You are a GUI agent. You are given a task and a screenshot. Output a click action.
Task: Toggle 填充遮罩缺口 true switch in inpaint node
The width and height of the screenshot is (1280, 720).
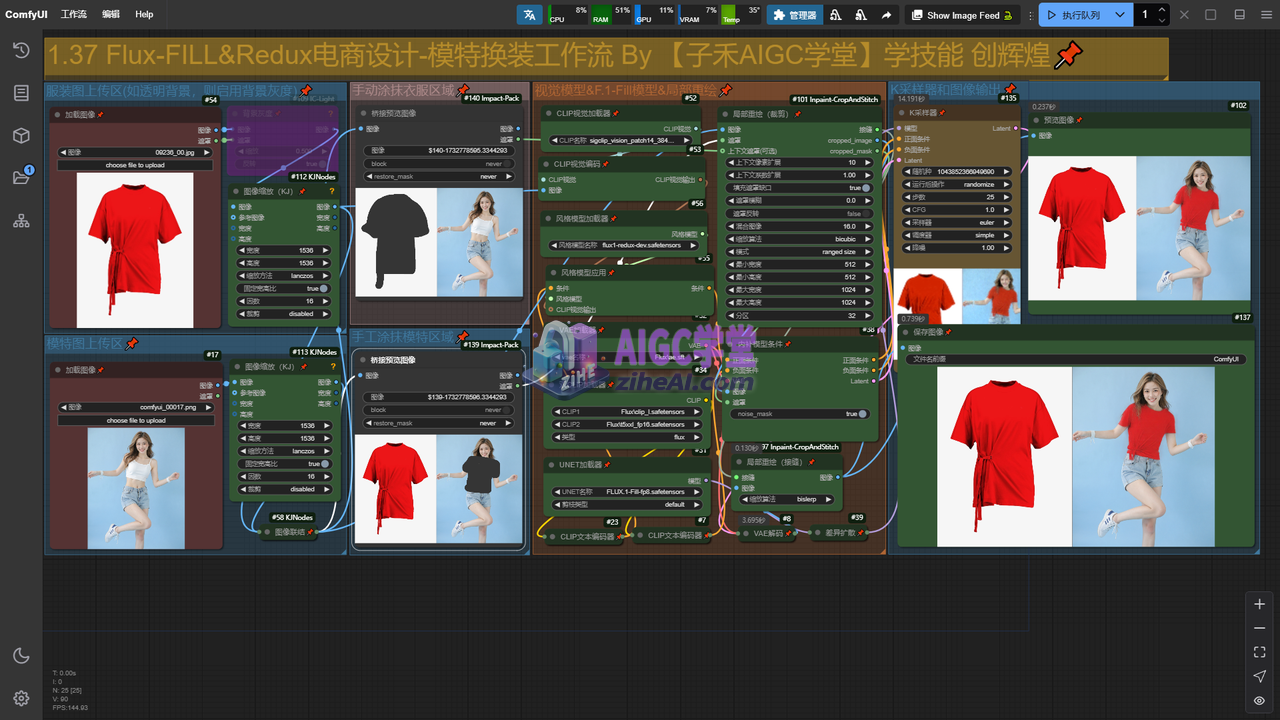click(864, 188)
